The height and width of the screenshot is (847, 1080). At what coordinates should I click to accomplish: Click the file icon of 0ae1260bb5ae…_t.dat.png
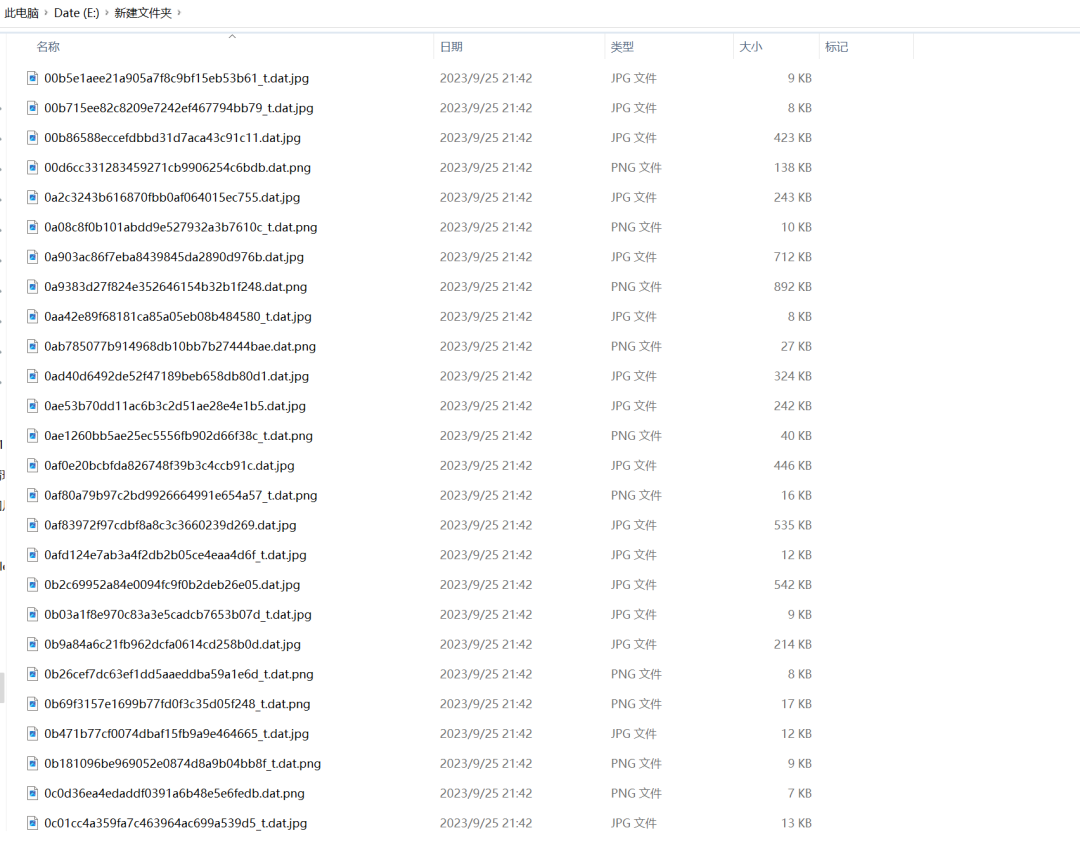pyautogui.click(x=32, y=435)
